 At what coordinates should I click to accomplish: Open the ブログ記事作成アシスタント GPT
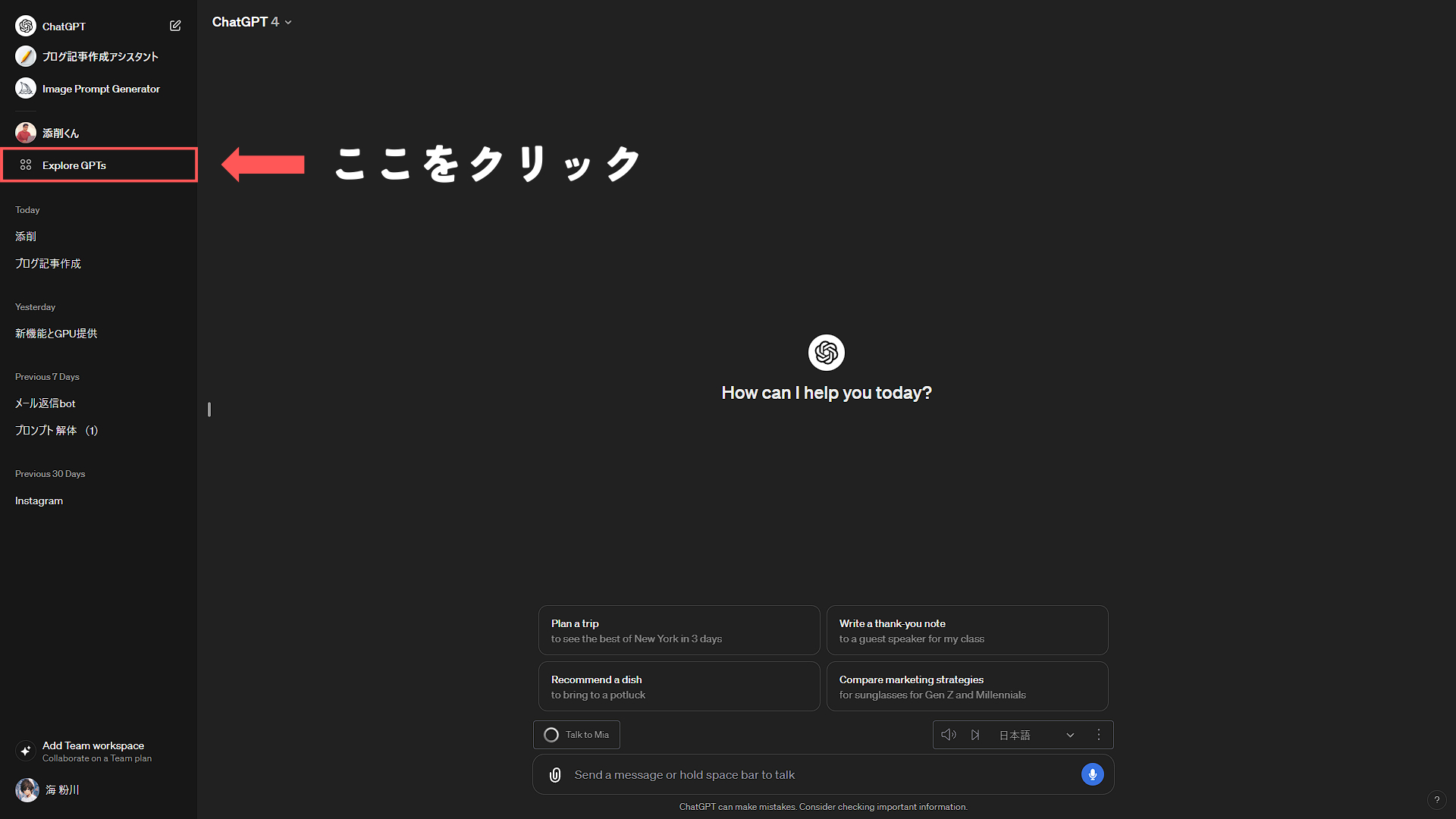99,57
